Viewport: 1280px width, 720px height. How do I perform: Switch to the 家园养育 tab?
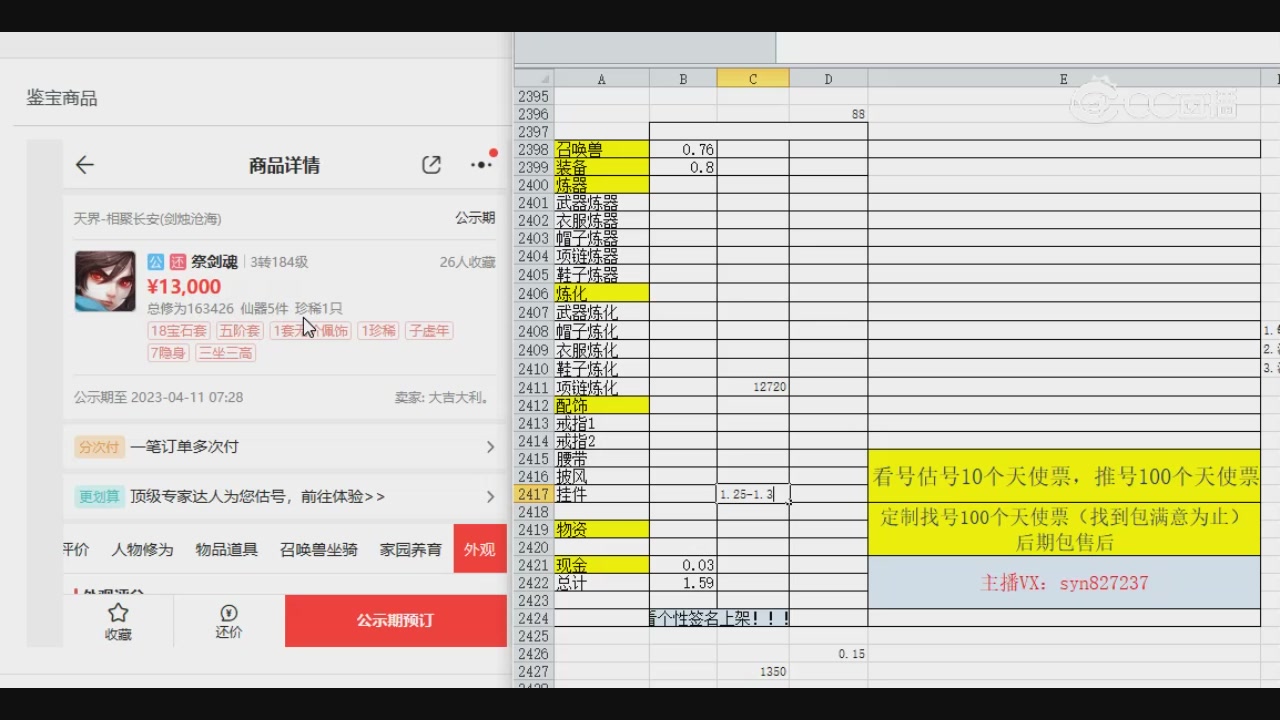[x=411, y=549]
